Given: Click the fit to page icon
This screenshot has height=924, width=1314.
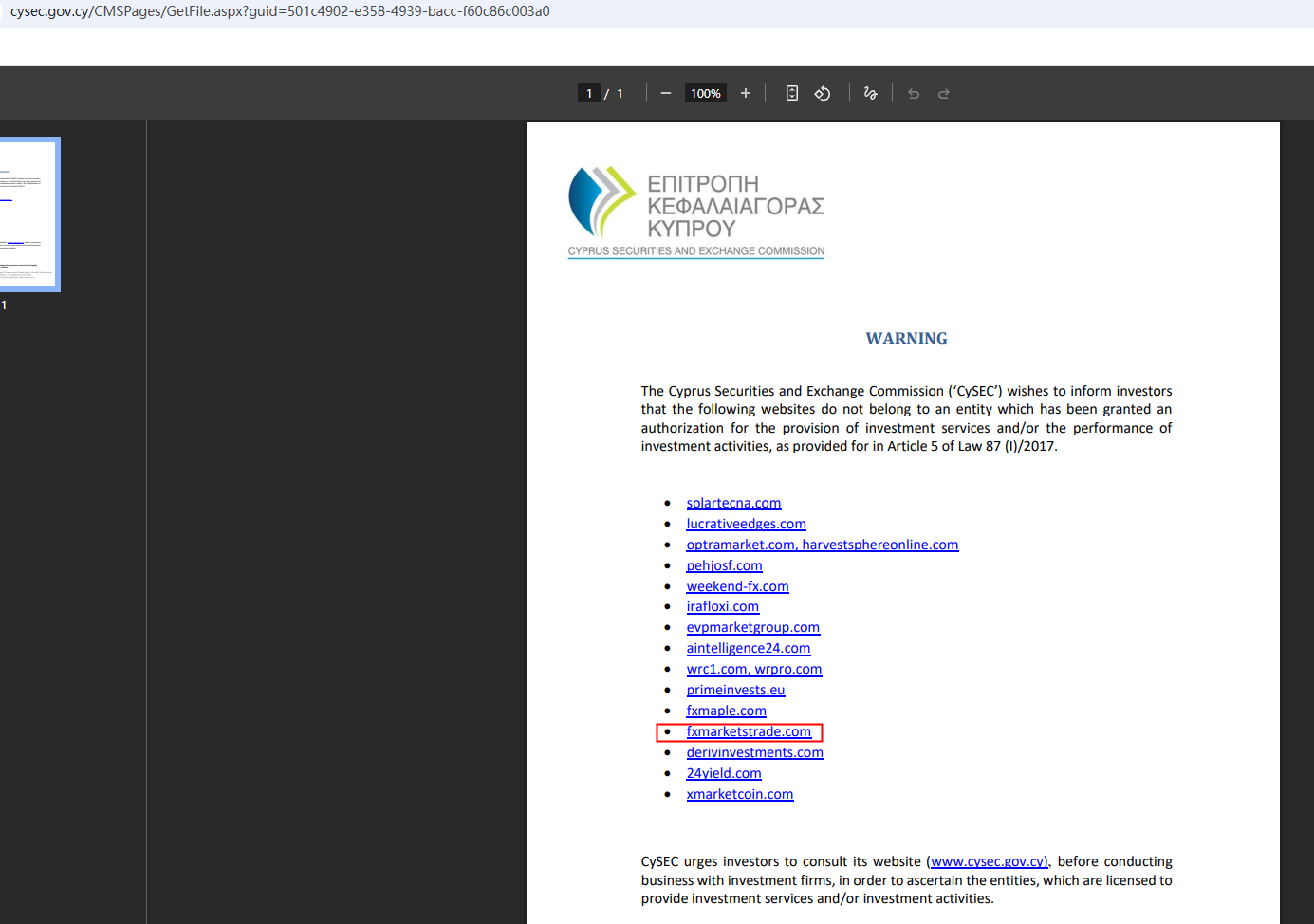Looking at the screenshot, I should click(x=792, y=93).
